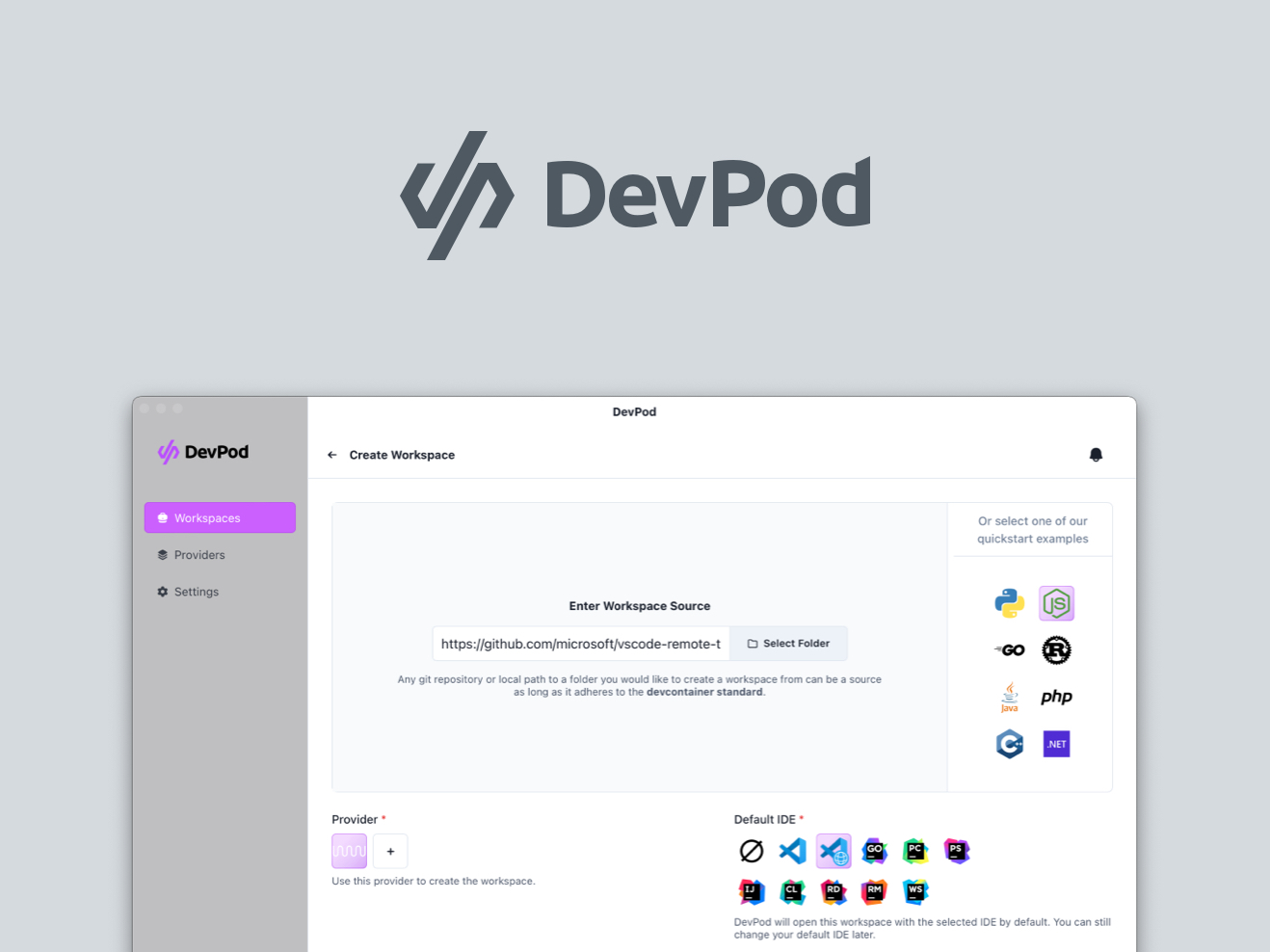Click the 'Provider' field label
Viewport: 1270px width, 952px height.
tap(355, 820)
